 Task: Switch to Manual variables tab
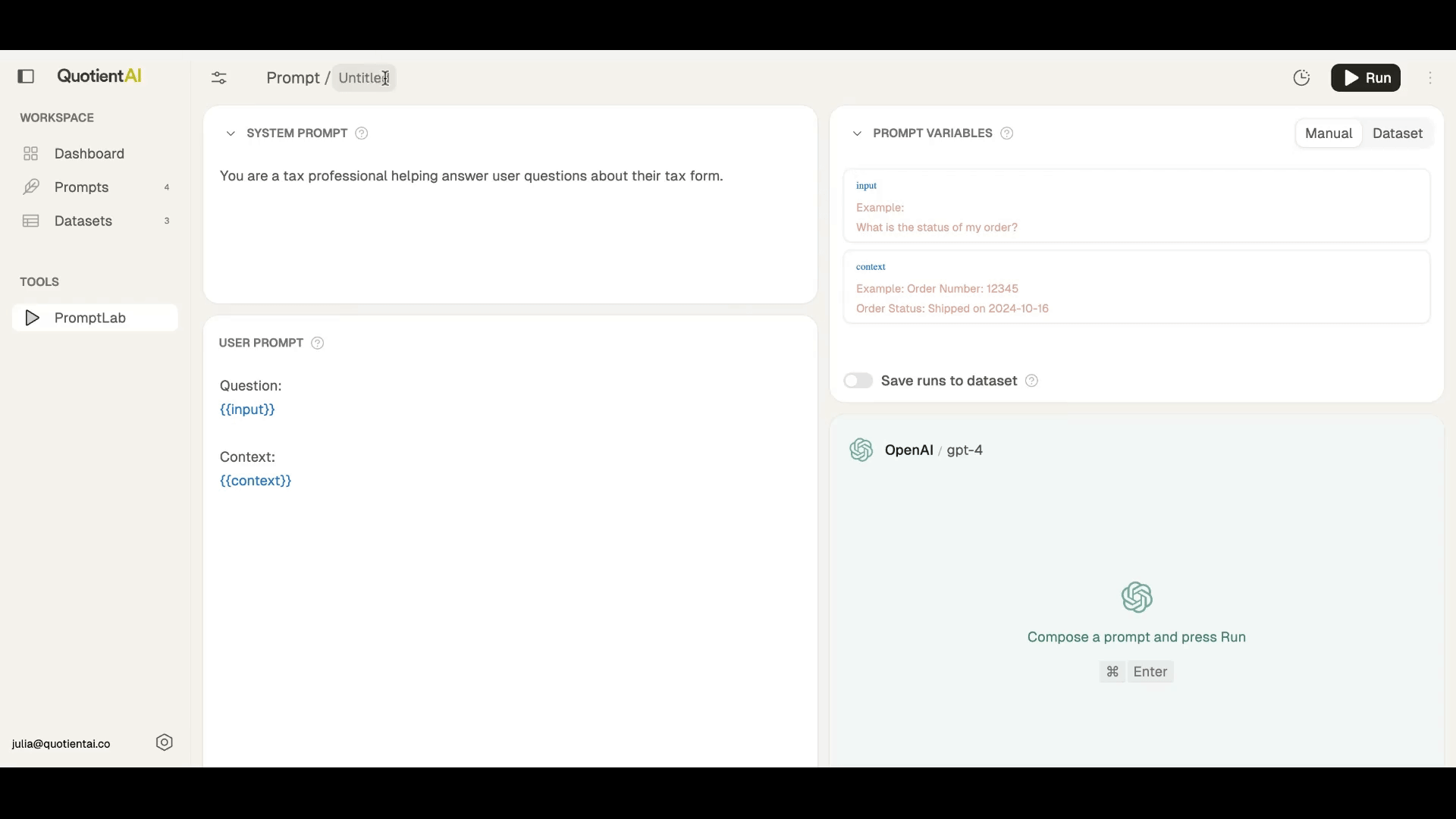(1329, 134)
